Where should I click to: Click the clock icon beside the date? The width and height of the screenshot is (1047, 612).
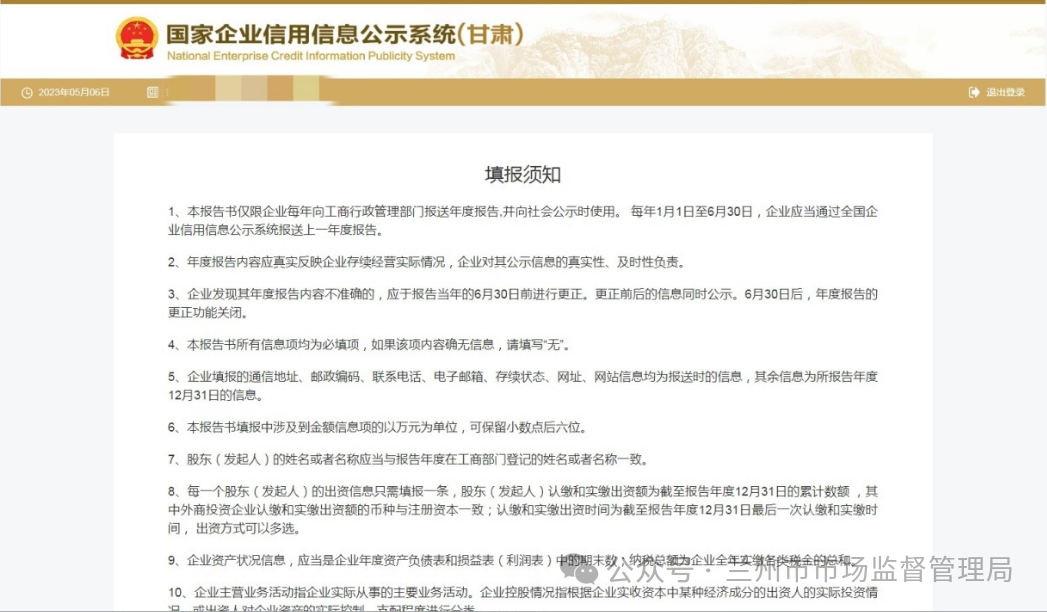[x=27, y=93]
